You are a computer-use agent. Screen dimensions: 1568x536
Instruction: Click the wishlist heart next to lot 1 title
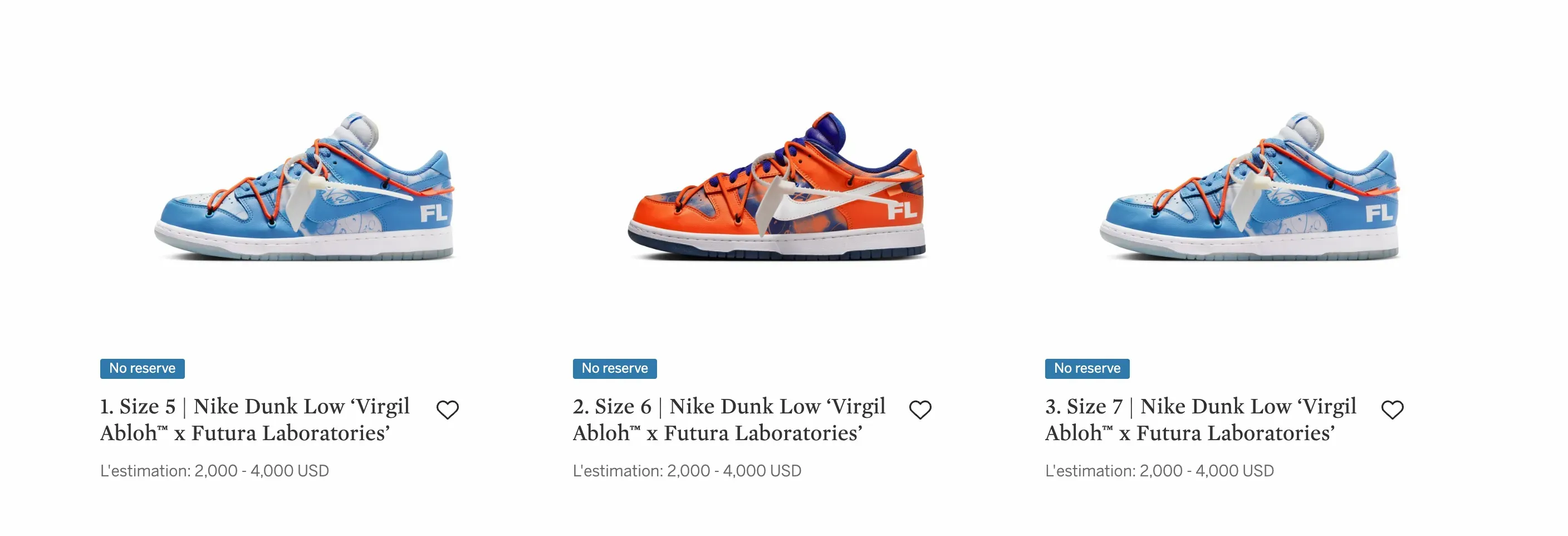click(449, 409)
